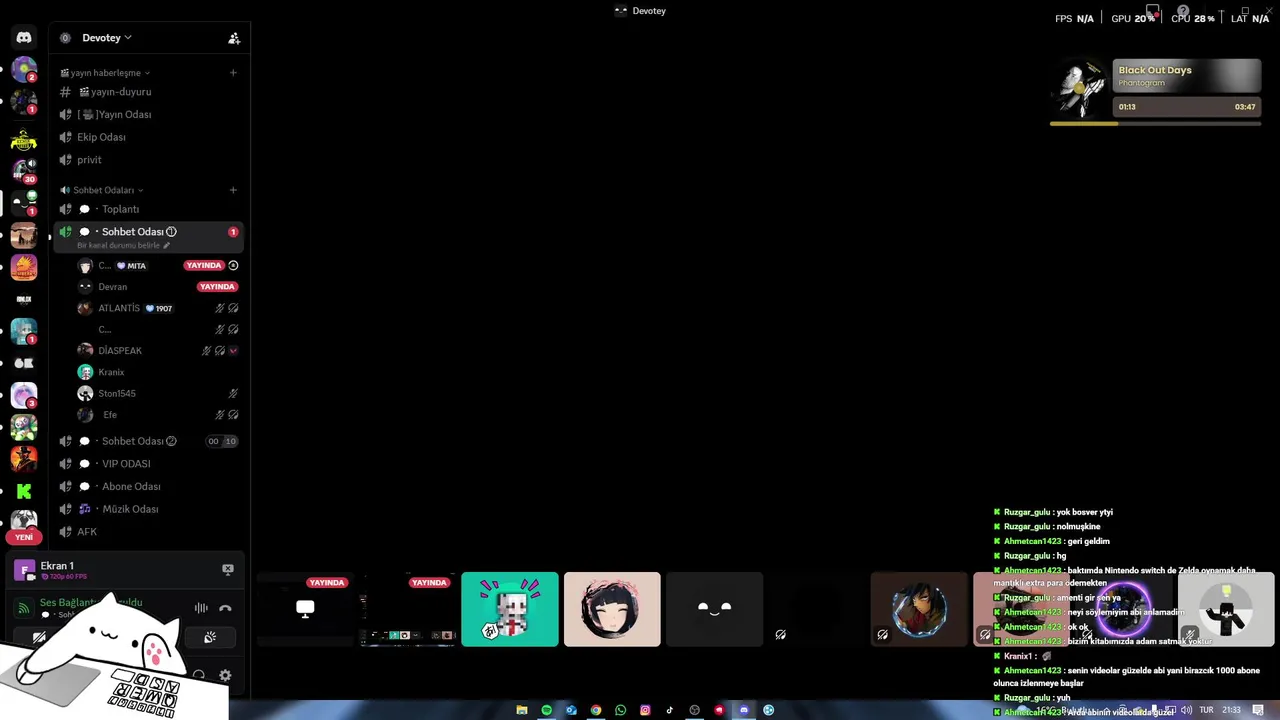The image size is (1280, 720).
Task: Open Efe user in voice list
Action: [x=159, y=415]
